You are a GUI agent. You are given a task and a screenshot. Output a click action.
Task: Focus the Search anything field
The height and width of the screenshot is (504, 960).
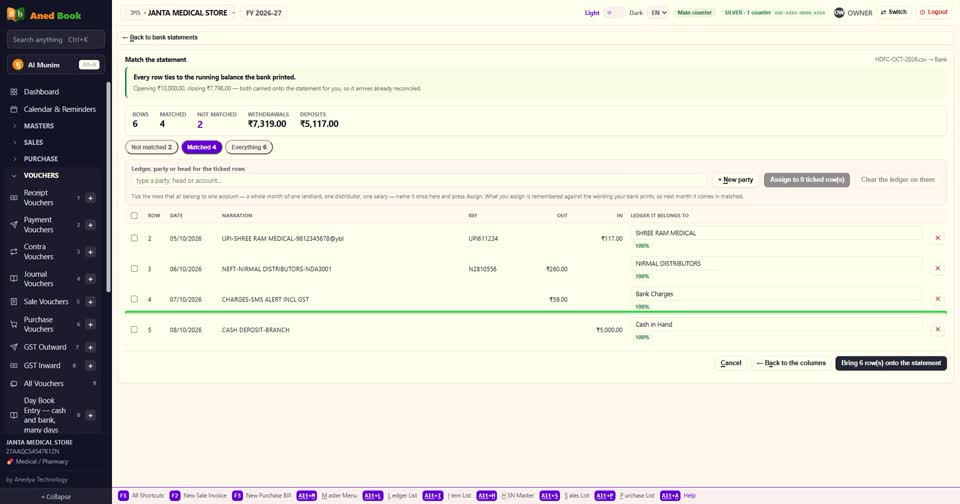click(56, 39)
